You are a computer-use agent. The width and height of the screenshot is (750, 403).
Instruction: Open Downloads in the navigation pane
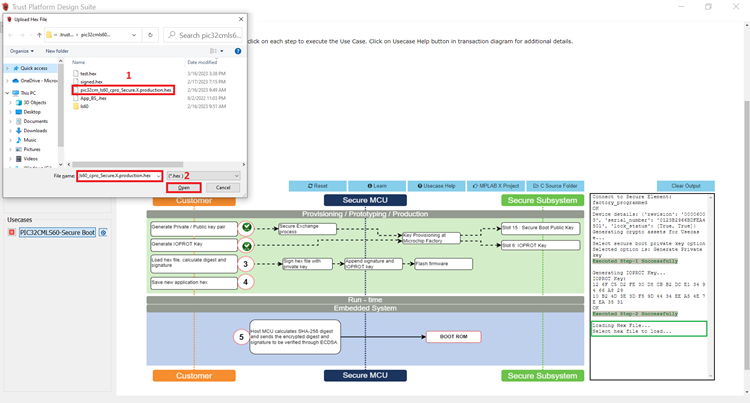pos(35,131)
